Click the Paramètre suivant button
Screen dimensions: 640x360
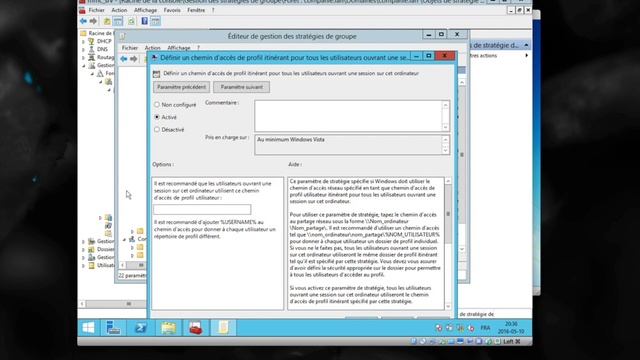[241, 87]
